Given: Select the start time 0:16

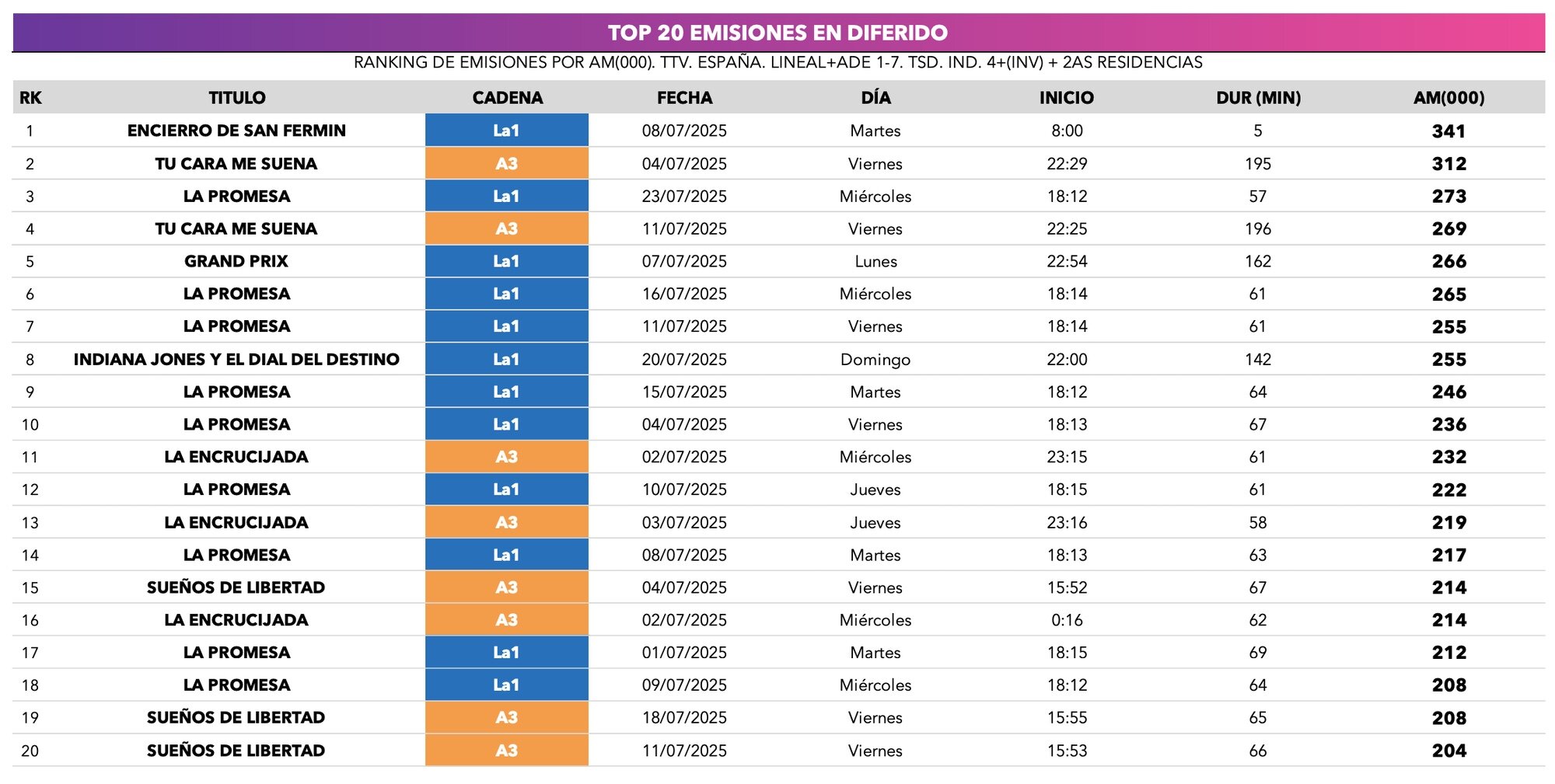Looking at the screenshot, I should point(1067,620).
